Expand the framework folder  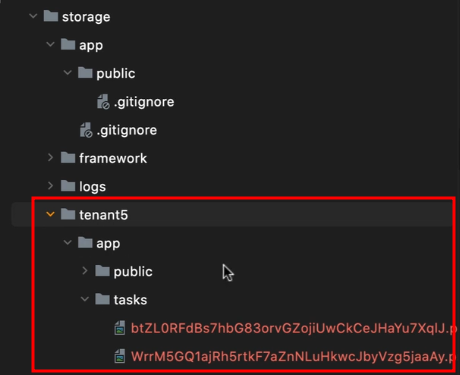coord(50,157)
